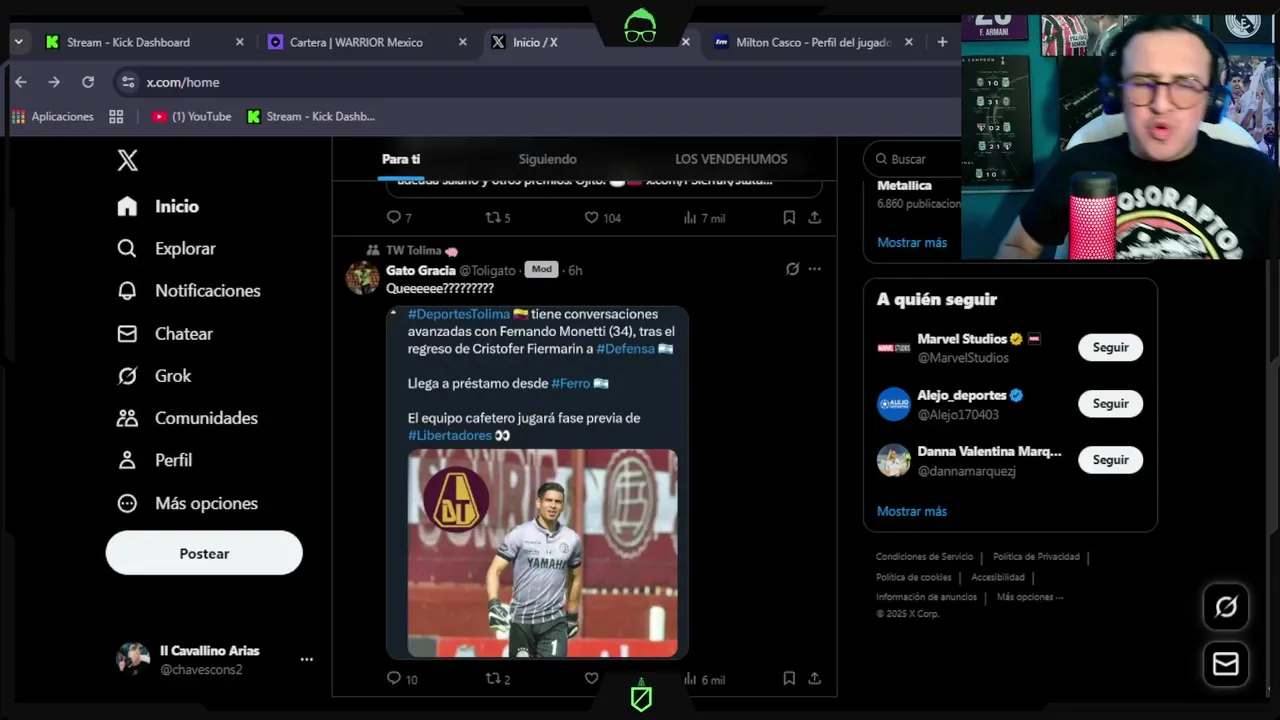Switch to the Para ti tab

click(x=401, y=159)
